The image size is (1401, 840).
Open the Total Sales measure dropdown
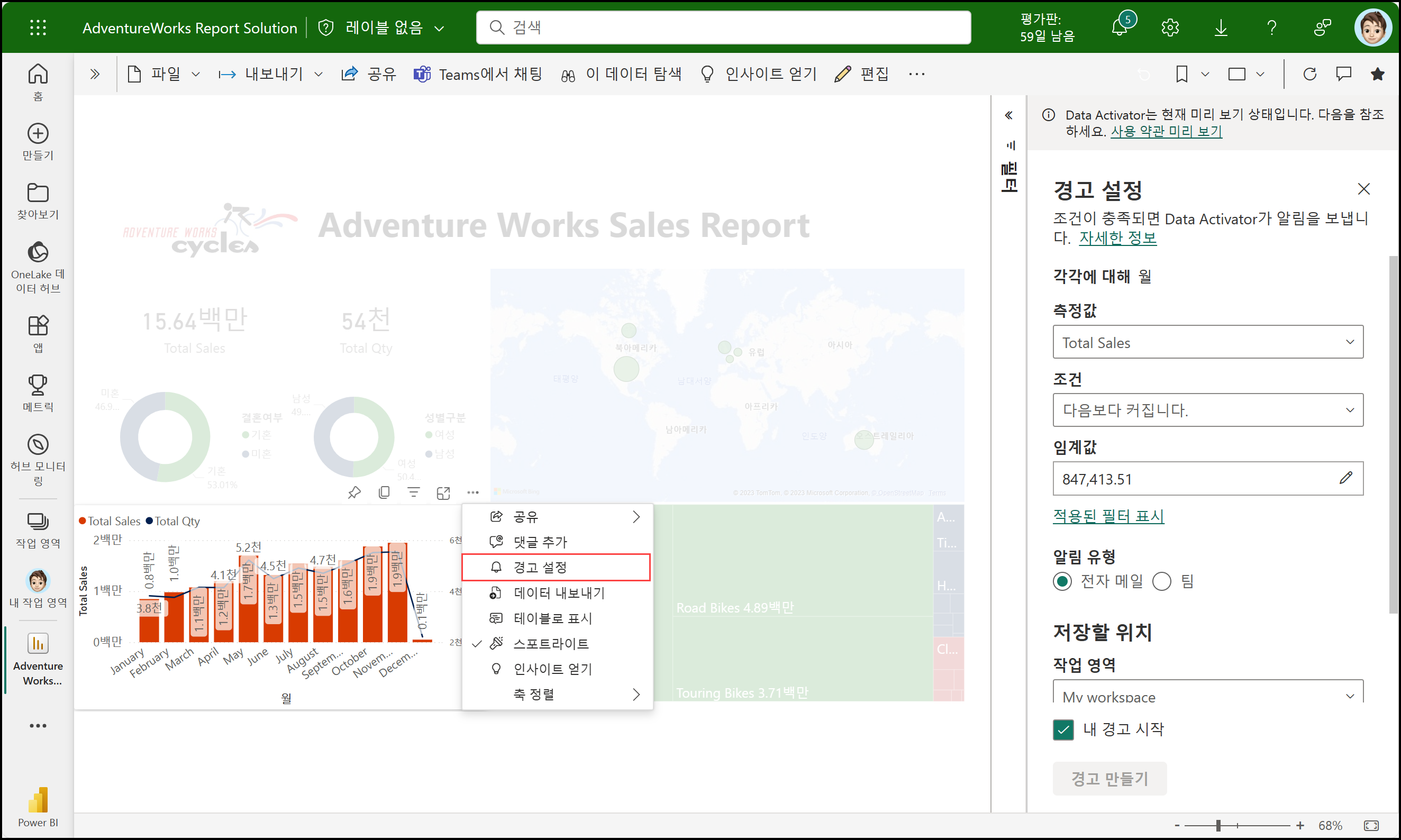click(x=1207, y=342)
